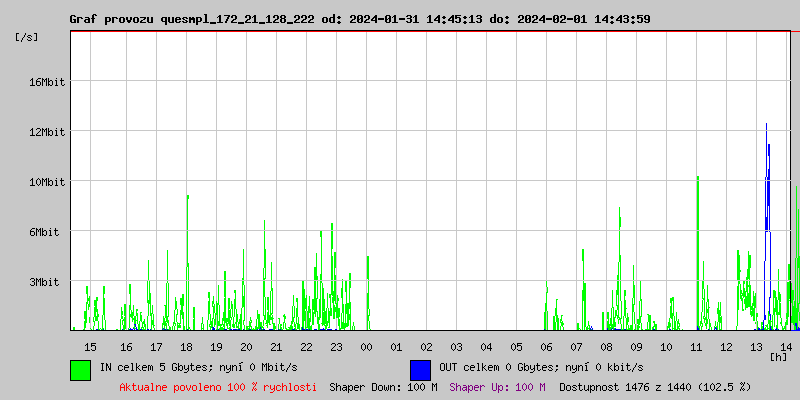The height and width of the screenshot is (400, 800).
Task: Click the 'Shaper Down: 100 M' text
Action: [383, 386]
